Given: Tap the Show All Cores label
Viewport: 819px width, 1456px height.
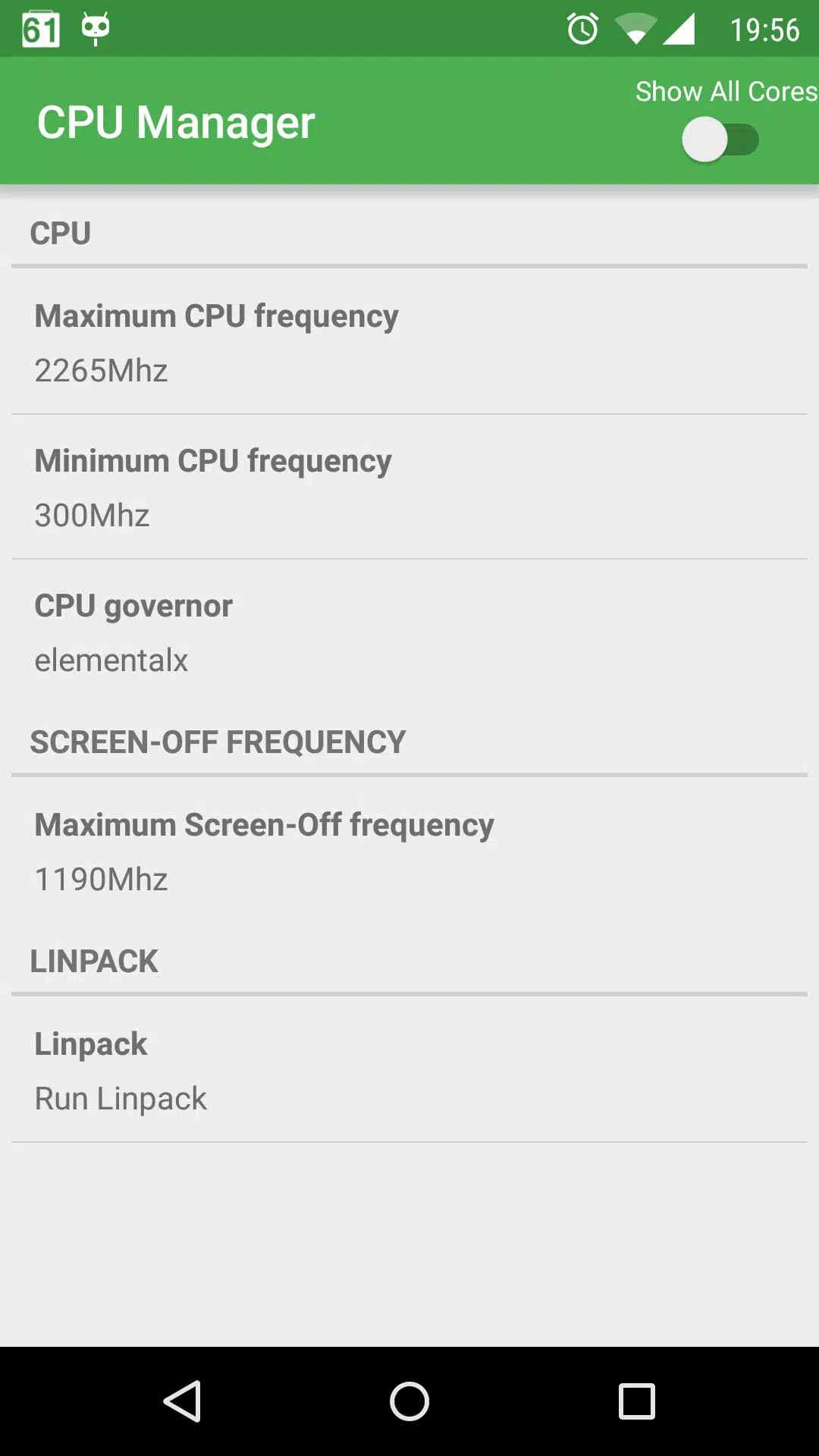Looking at the screenshot, I should pos(726,92).
